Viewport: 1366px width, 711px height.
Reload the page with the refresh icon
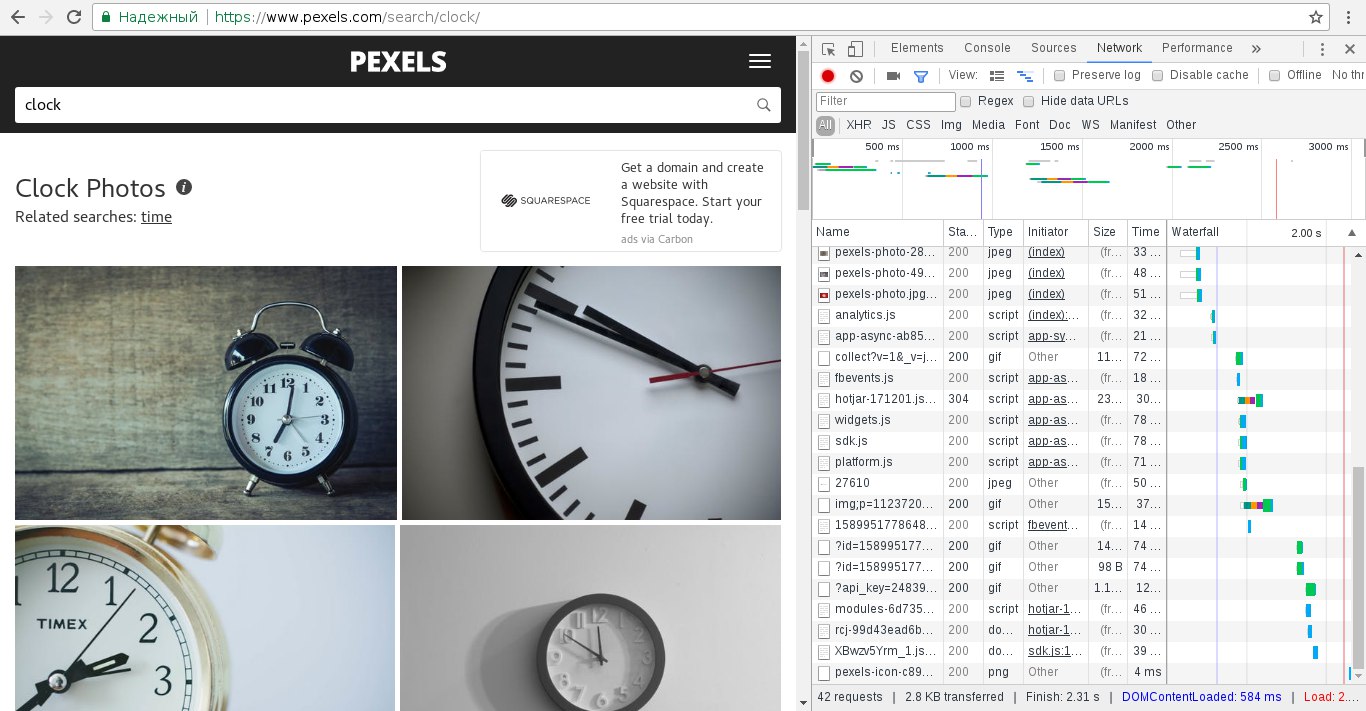(75, 17)
